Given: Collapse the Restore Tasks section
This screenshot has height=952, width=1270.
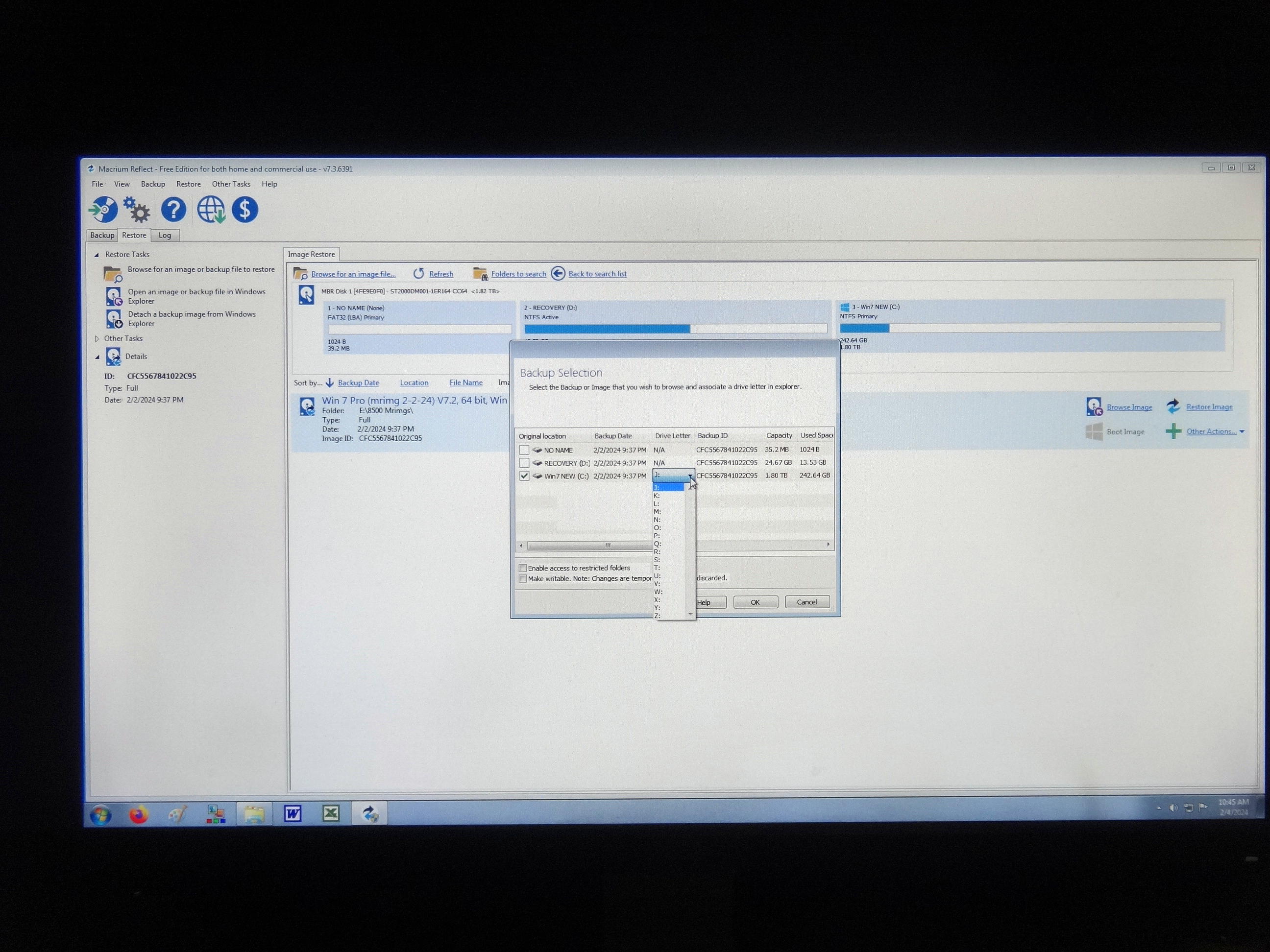Looking at the screenshot, I should (97, 255).
